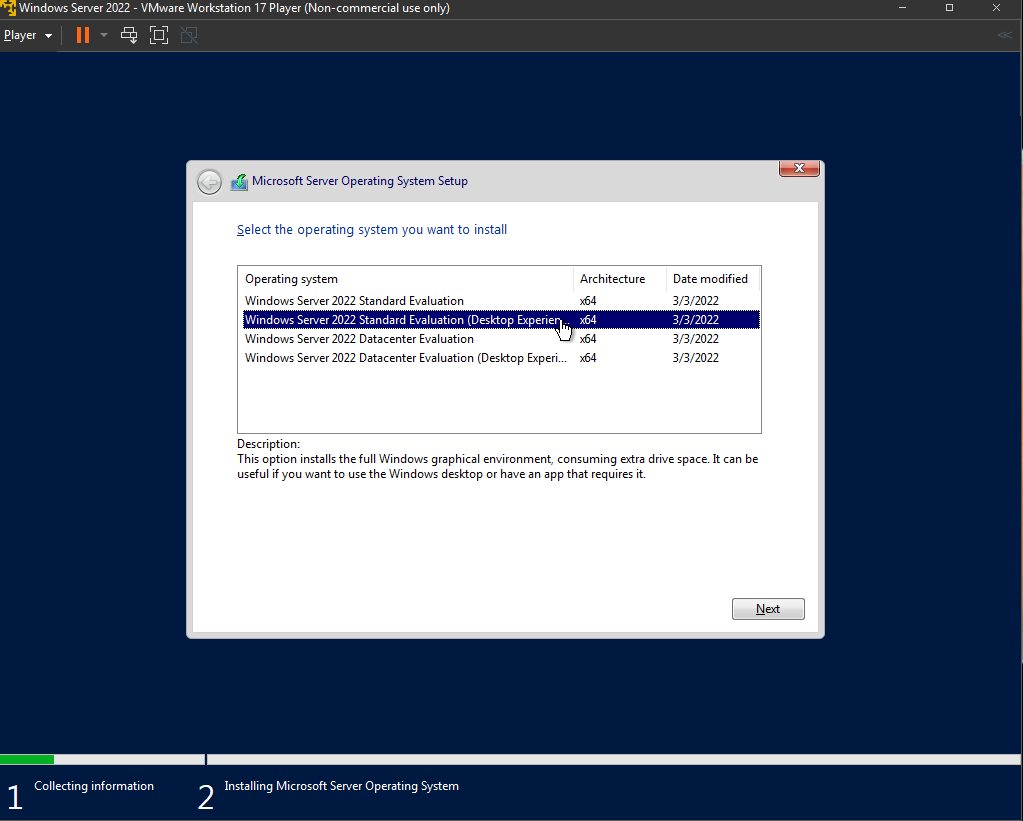
Task: Select Datacenter Evaluation (Desktop Experience) row
Action: pyautogui.click(x=501, y=358)
